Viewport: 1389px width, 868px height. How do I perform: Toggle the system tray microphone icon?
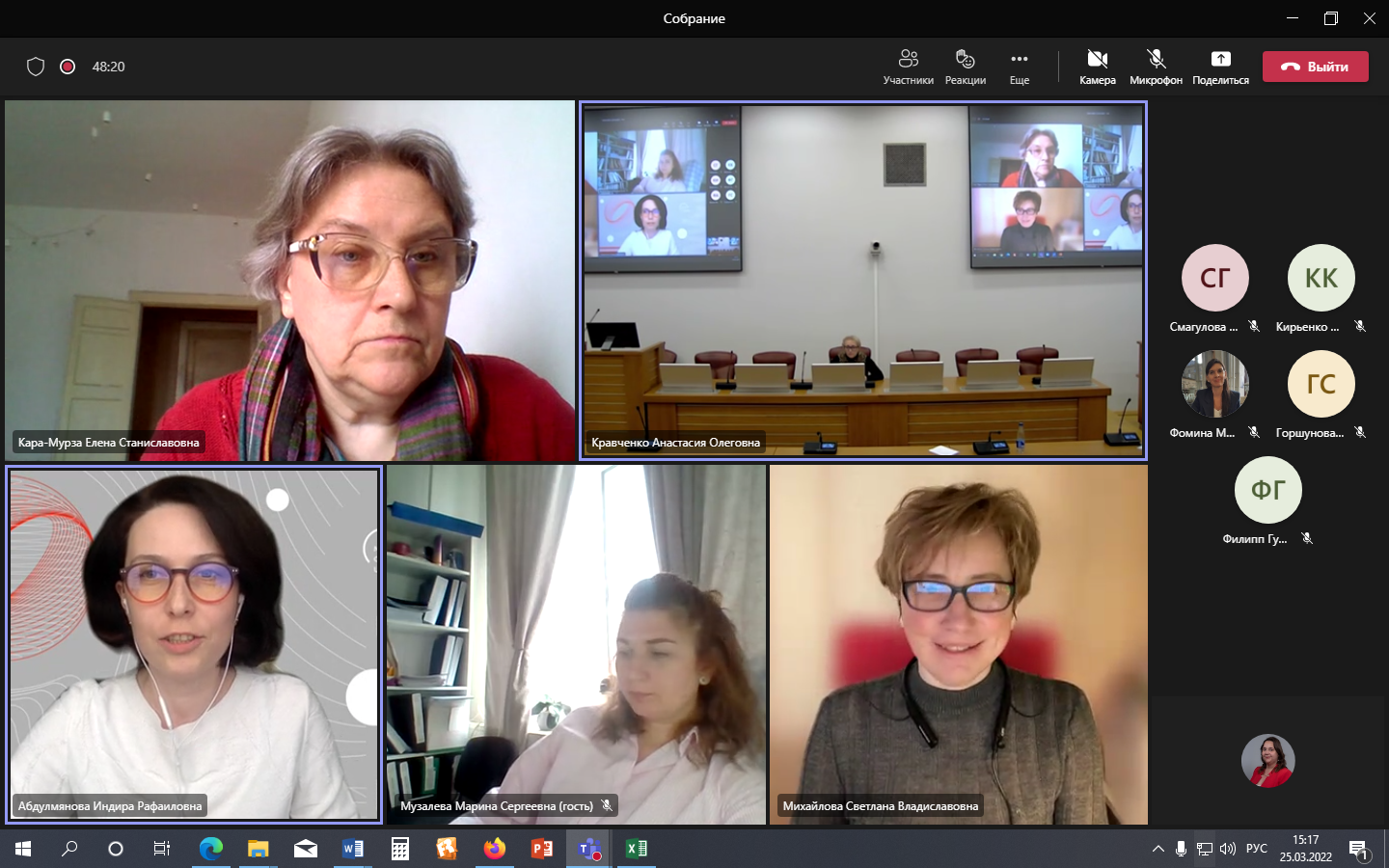1181,849
